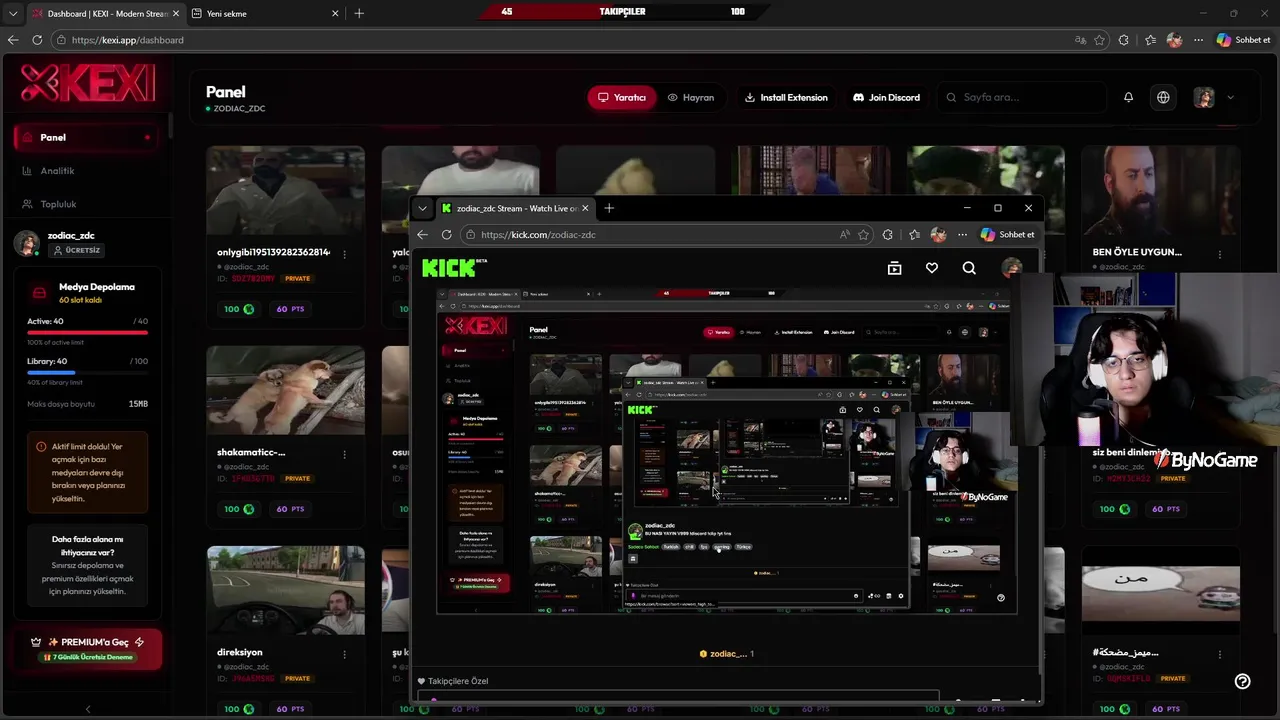The image size is (1280, 720).
Task: Open the KEXI user avatar in the header
Action: (x=1204, y=97)
